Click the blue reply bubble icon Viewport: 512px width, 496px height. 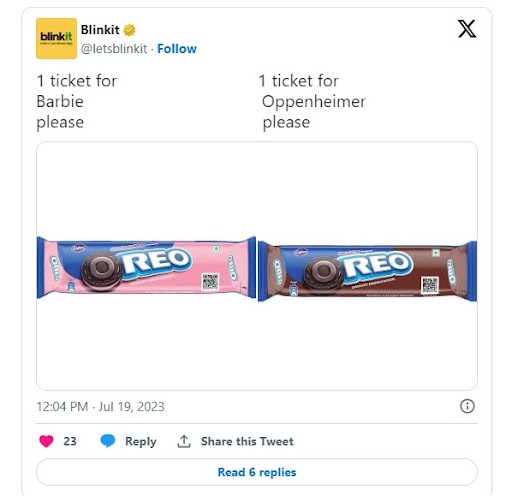pos(108,441)
